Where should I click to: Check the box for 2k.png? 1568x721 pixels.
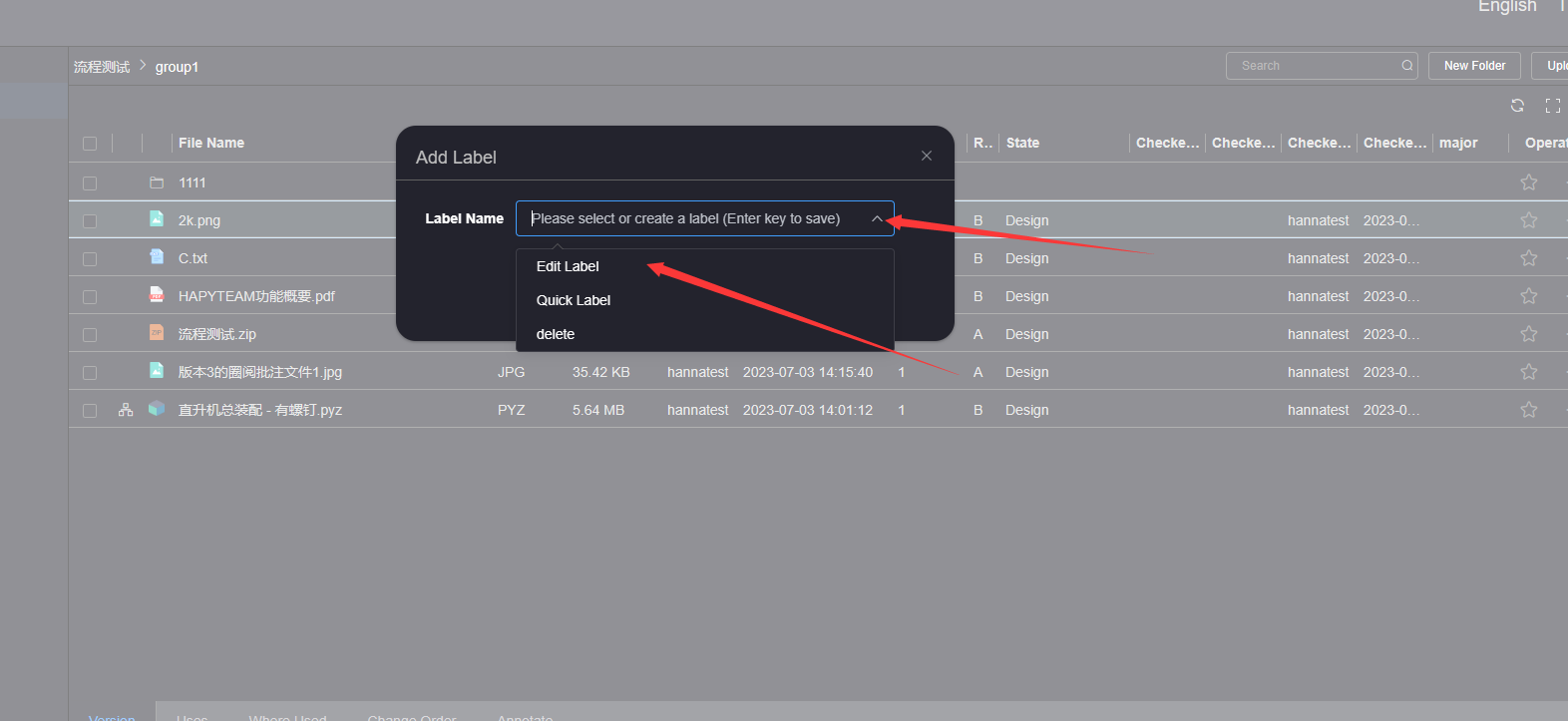90,221
